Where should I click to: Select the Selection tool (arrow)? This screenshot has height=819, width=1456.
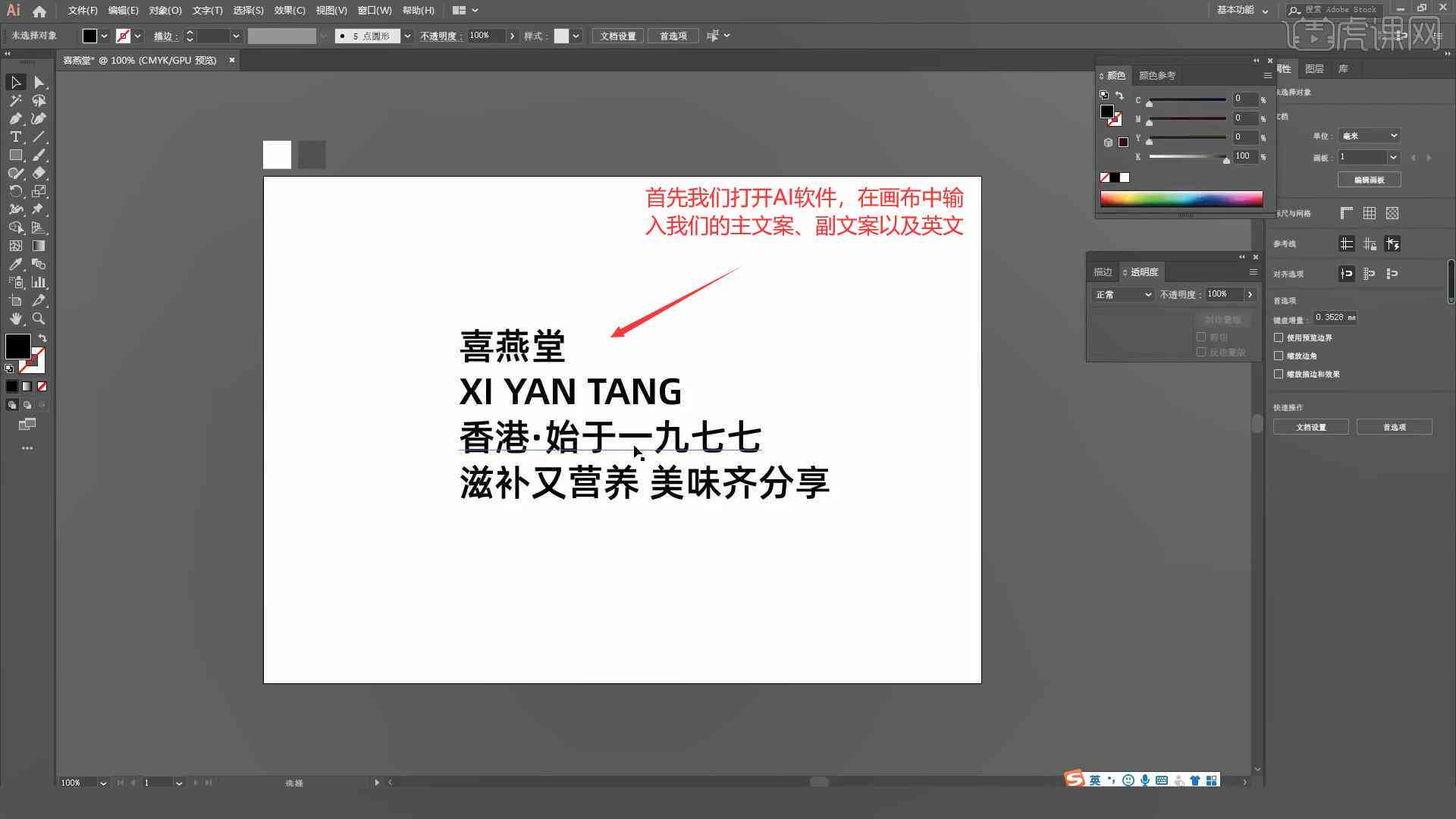point(15,82)
